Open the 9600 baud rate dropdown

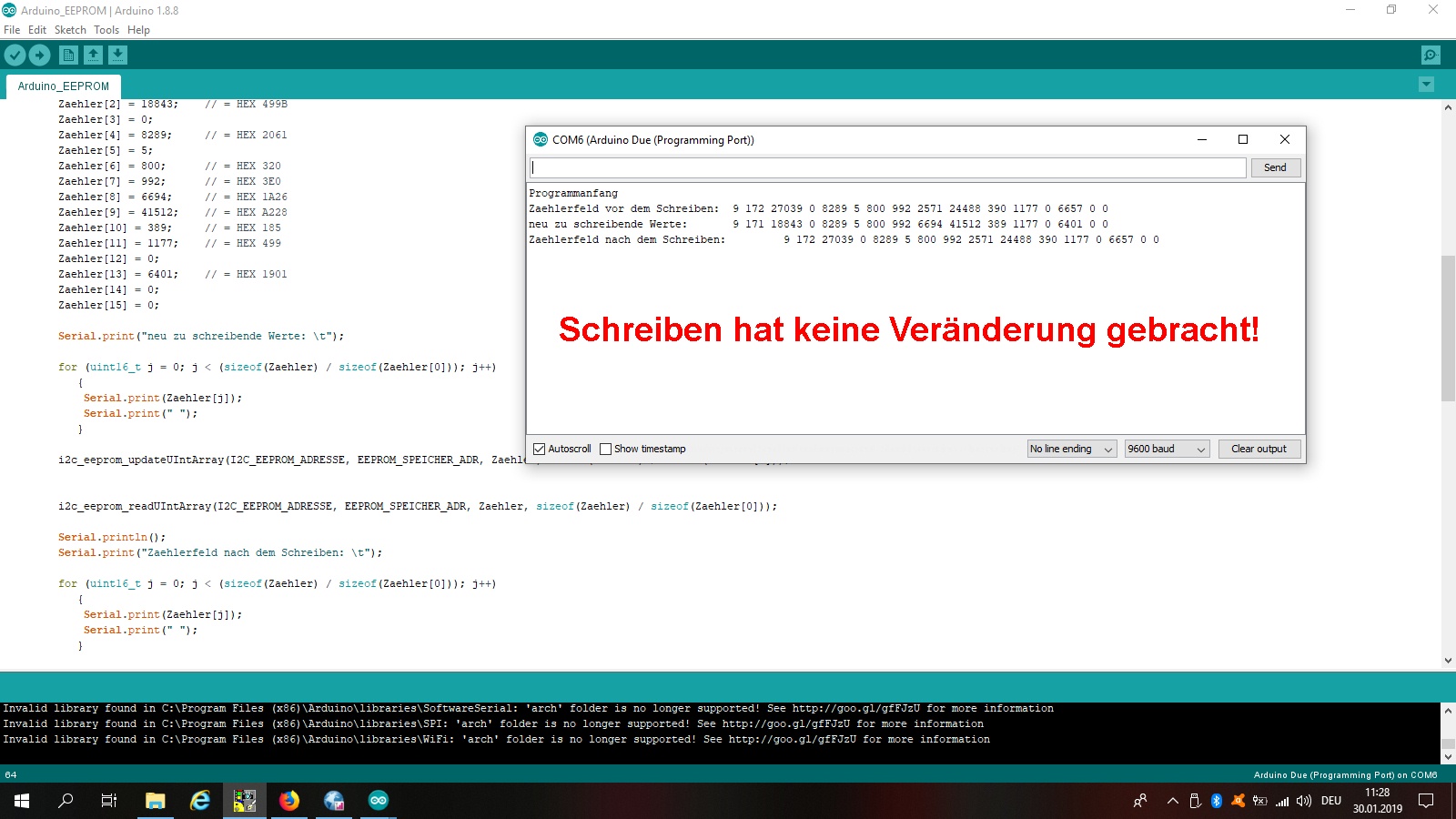click(x=1167, y=449)
